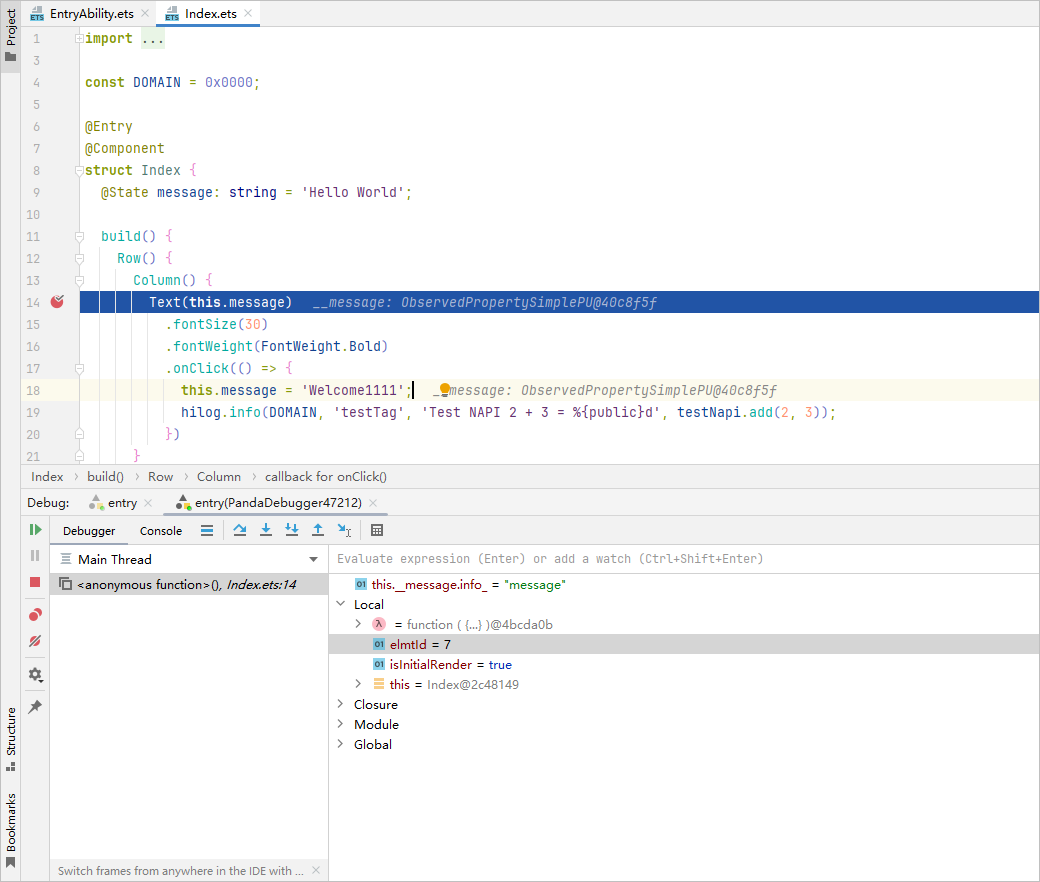The width and height of the screenshot is (1040, 882).
Task: Click the Column breadcrumb item
Action: point(218,477)
